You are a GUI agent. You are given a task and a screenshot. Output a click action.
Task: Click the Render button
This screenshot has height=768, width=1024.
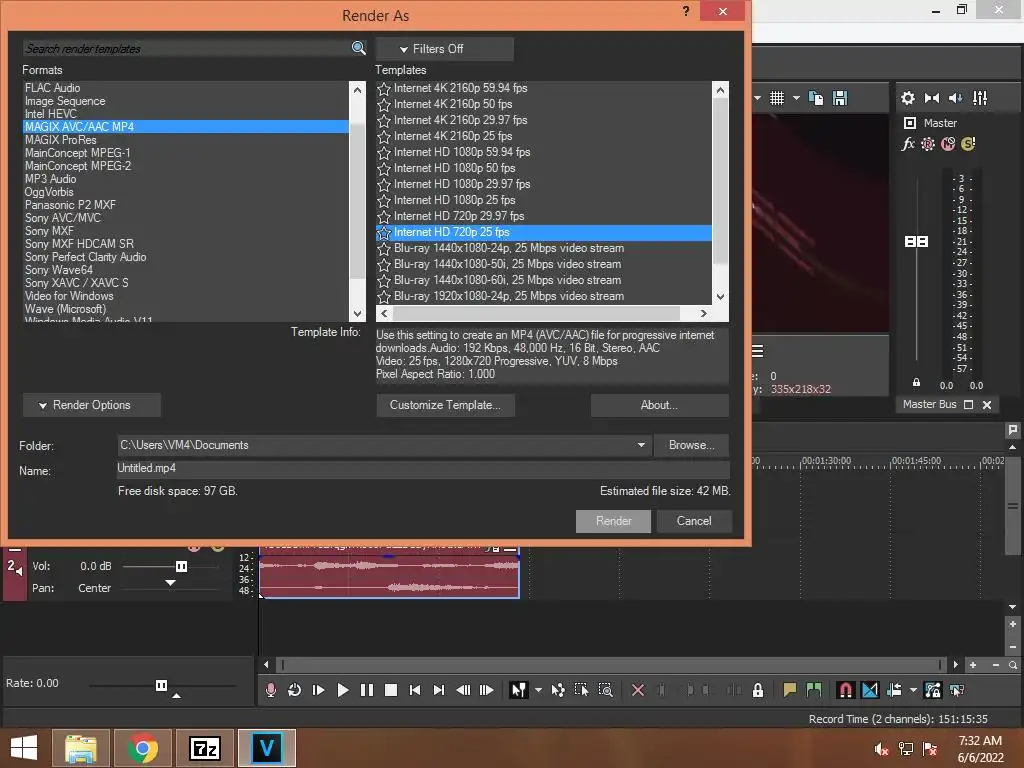pyautogui.click(x=613, y=521)
